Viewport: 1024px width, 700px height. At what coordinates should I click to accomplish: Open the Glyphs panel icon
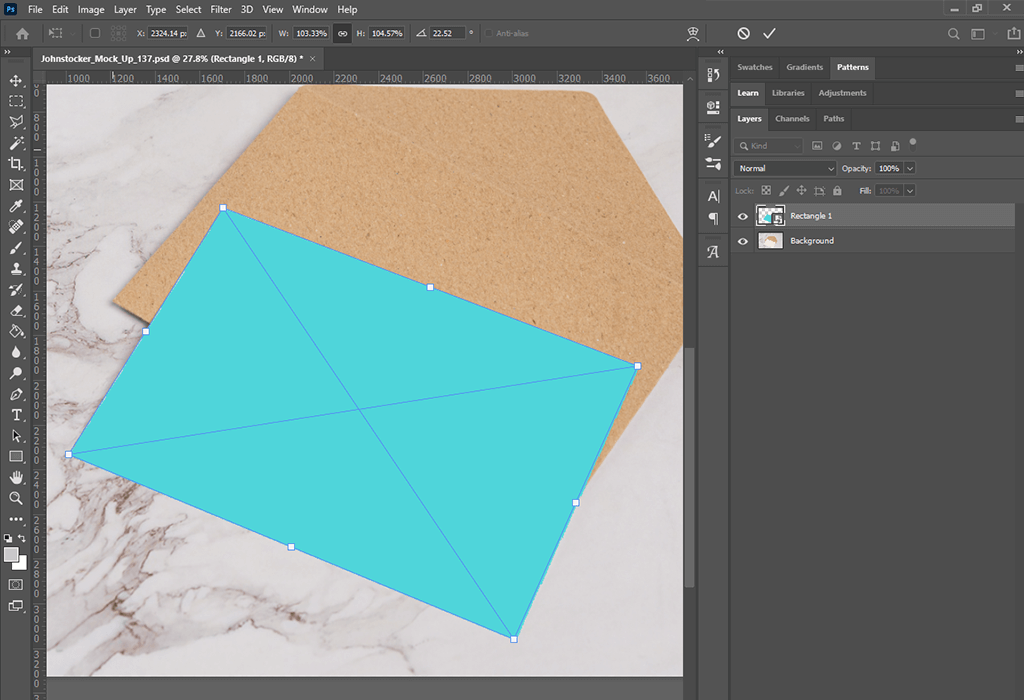(x=713, y=251)
